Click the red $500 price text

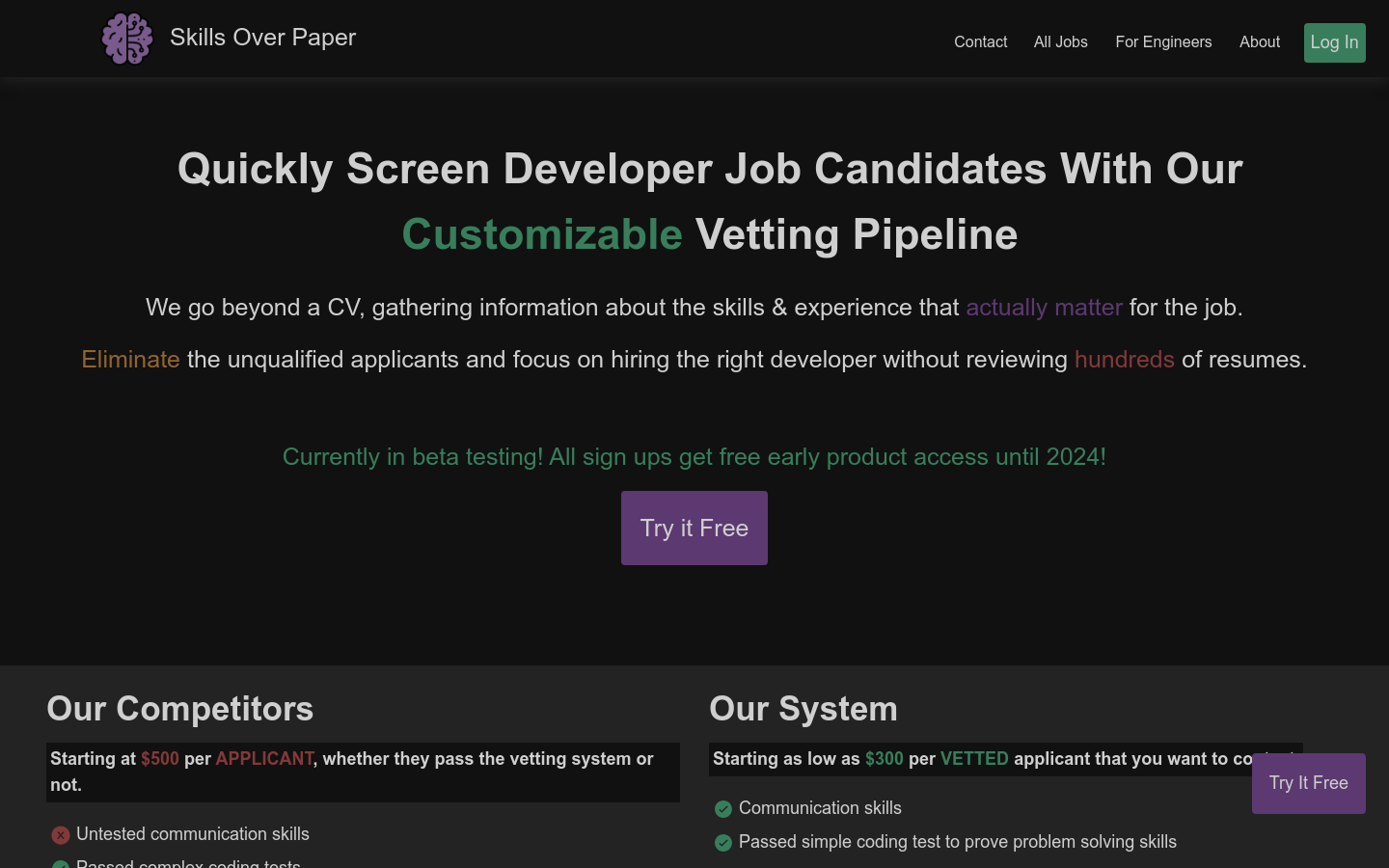[160, 759]
